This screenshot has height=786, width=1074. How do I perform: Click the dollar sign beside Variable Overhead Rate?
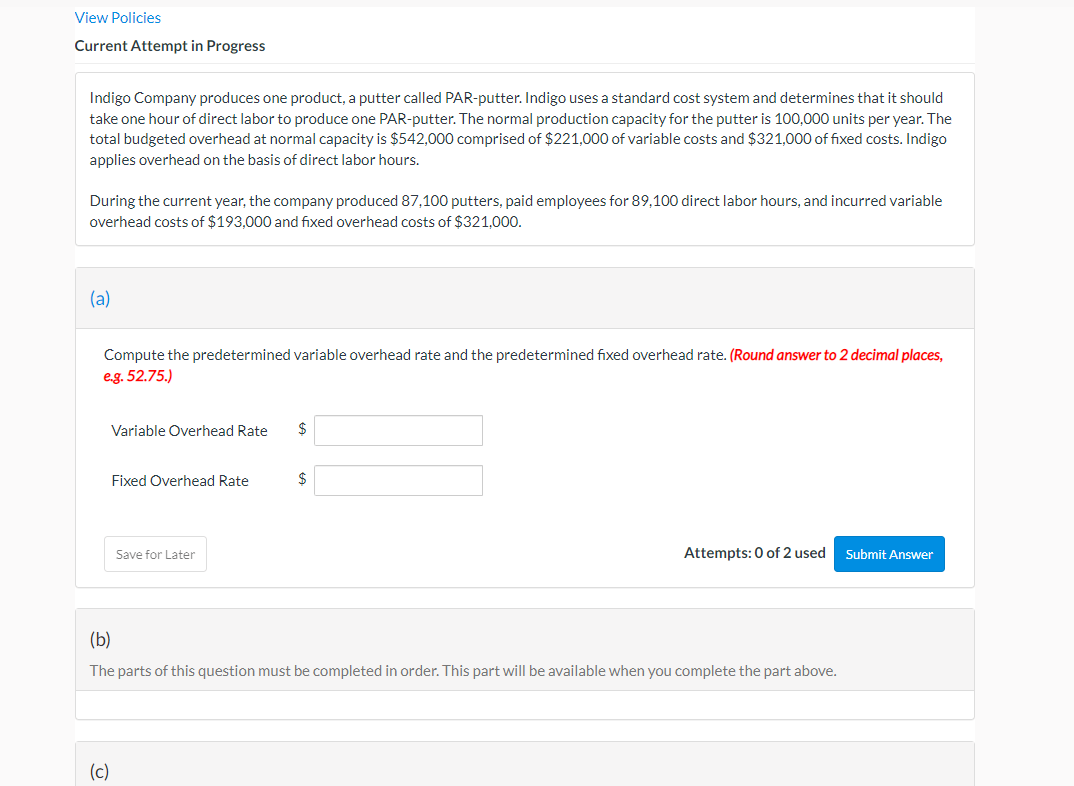tap(301, 430)
